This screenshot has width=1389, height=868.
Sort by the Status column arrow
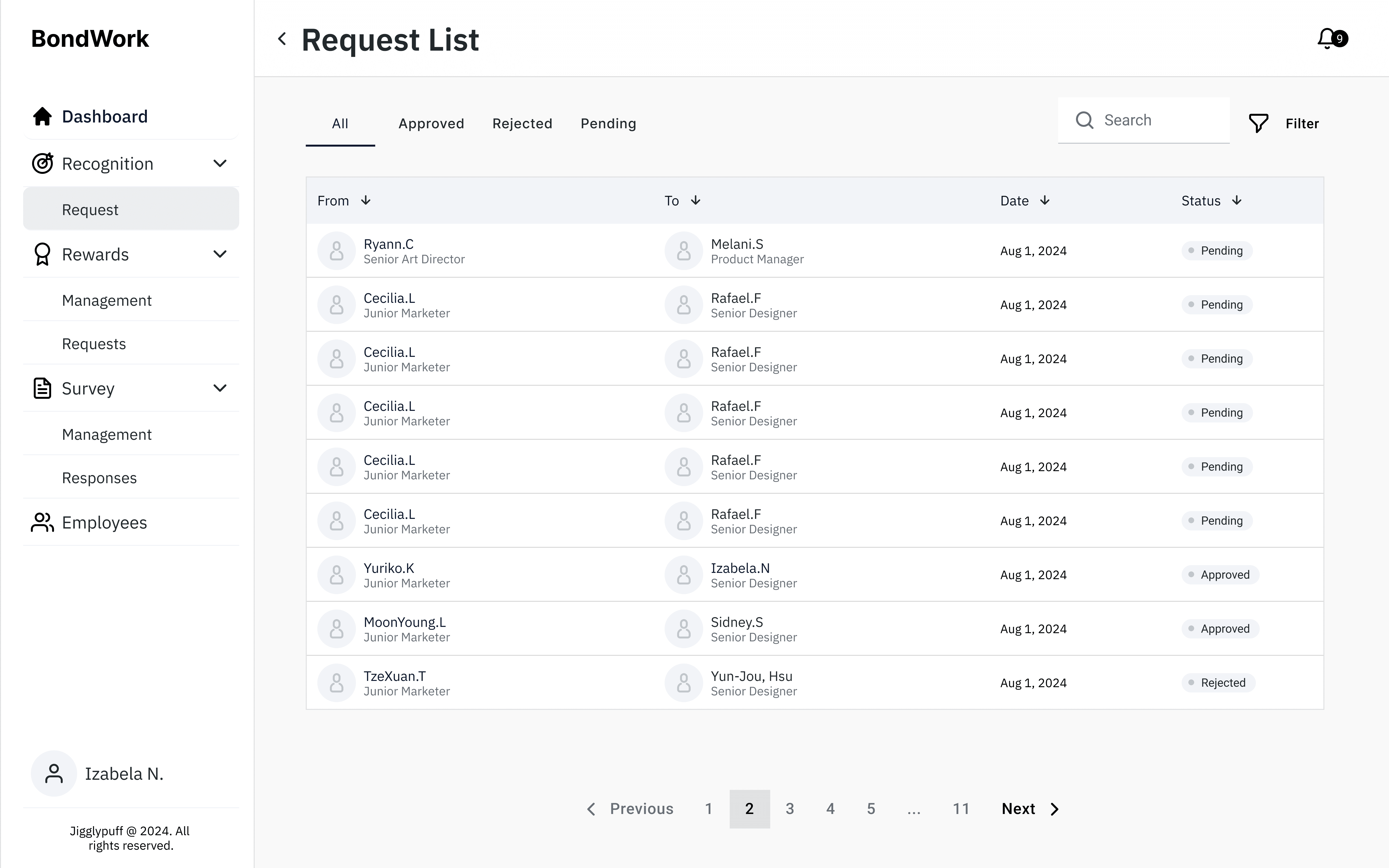click(x=1237, y=200)
